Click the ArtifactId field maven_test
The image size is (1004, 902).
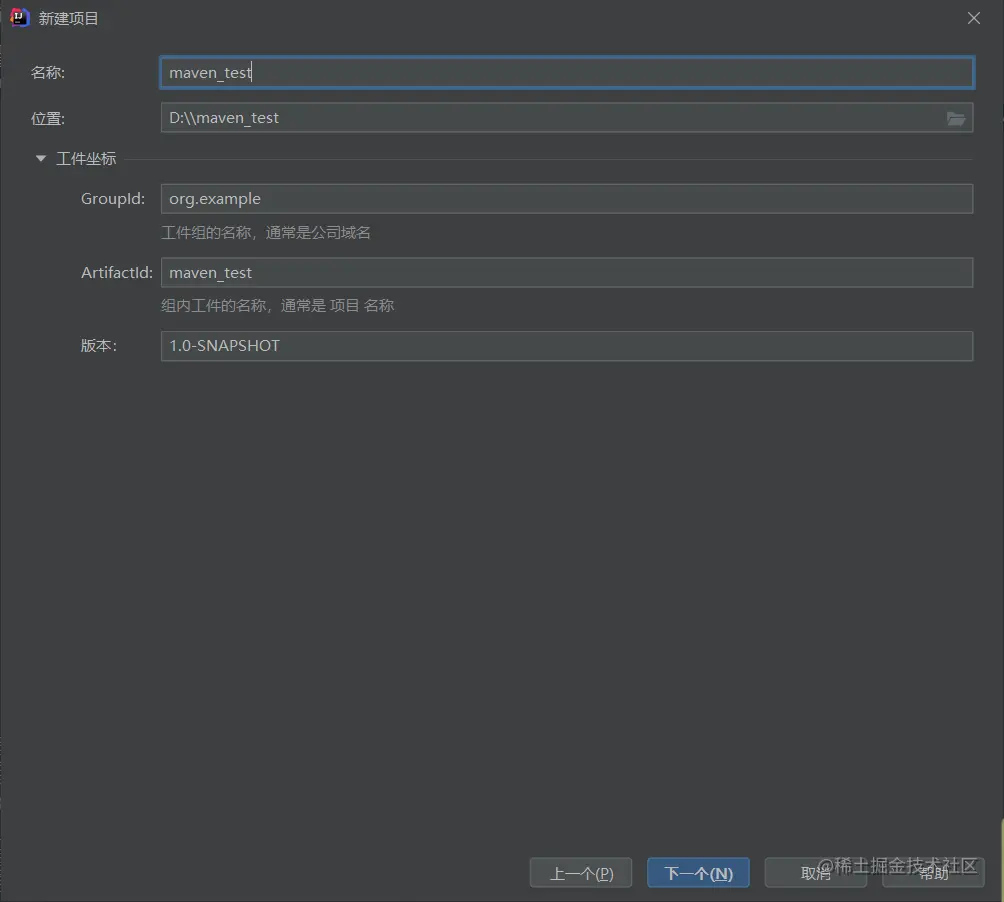coord(567,273)
